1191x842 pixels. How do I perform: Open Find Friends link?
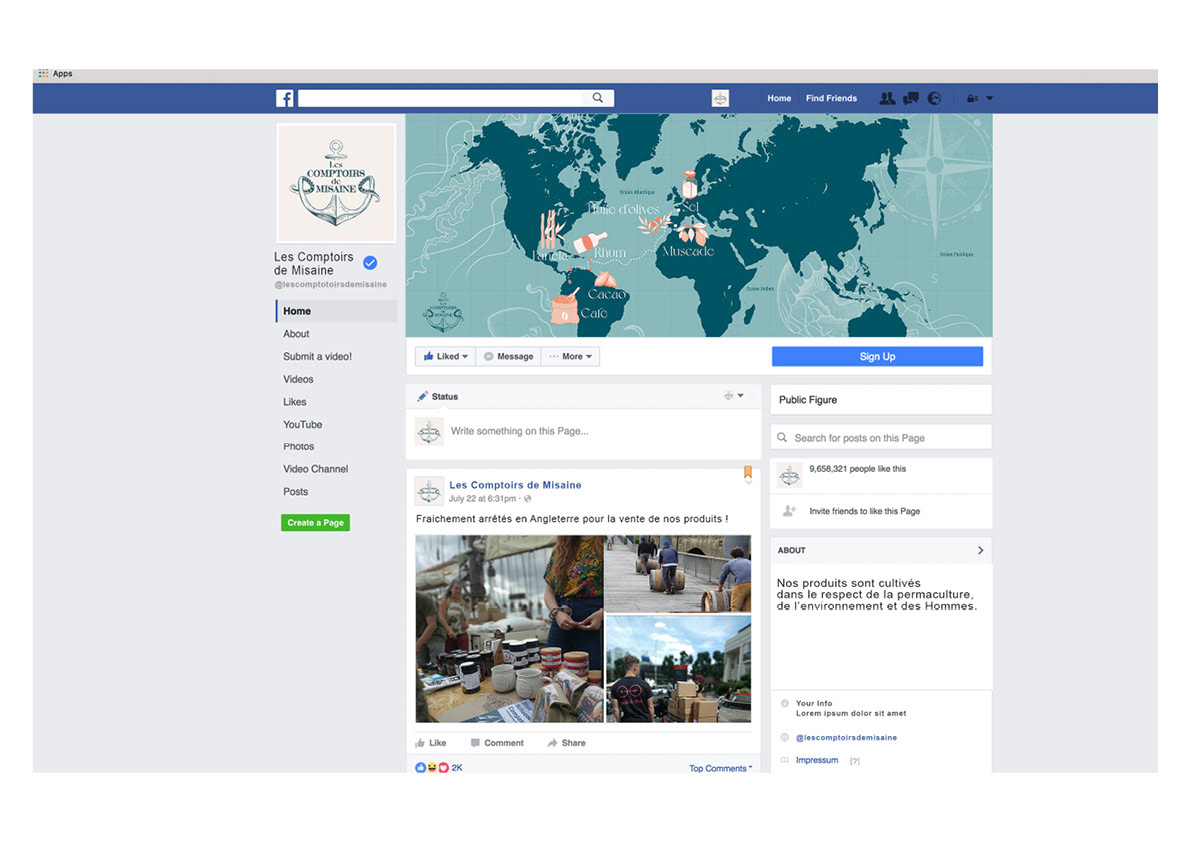point(831,99)
